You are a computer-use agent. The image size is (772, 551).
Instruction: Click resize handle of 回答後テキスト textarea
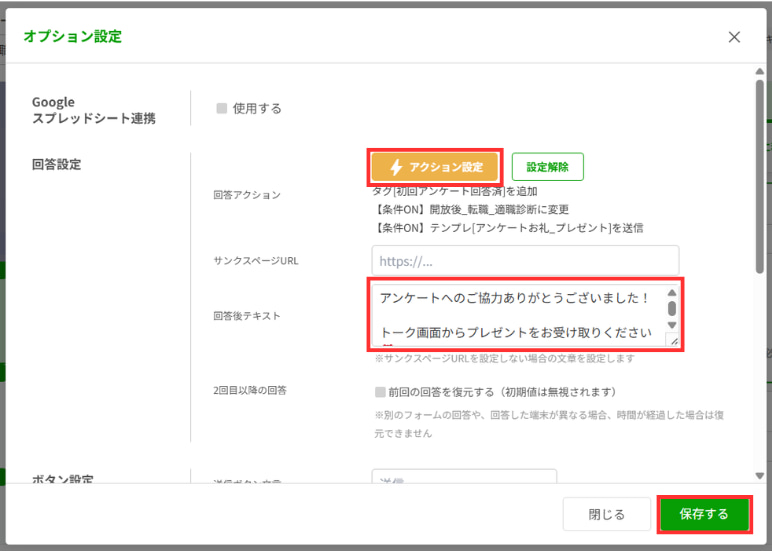coord(673,340)
